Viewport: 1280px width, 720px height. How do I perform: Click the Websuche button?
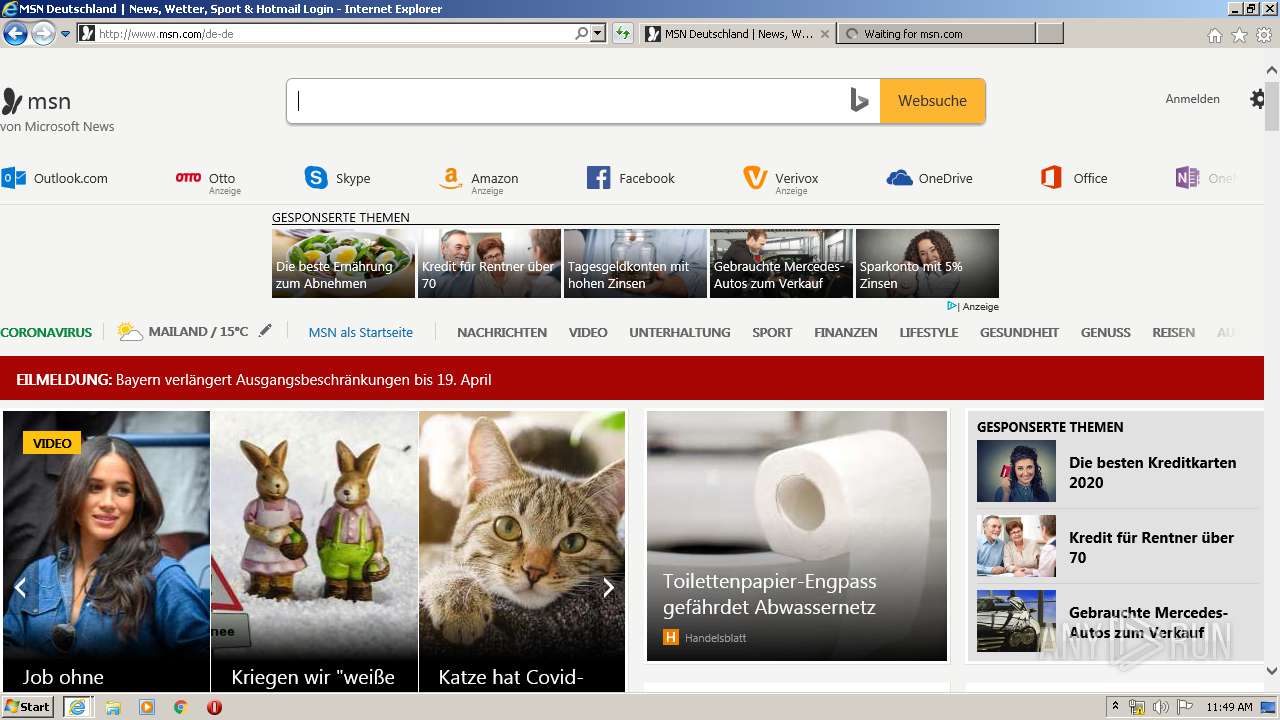coord(932,101)
